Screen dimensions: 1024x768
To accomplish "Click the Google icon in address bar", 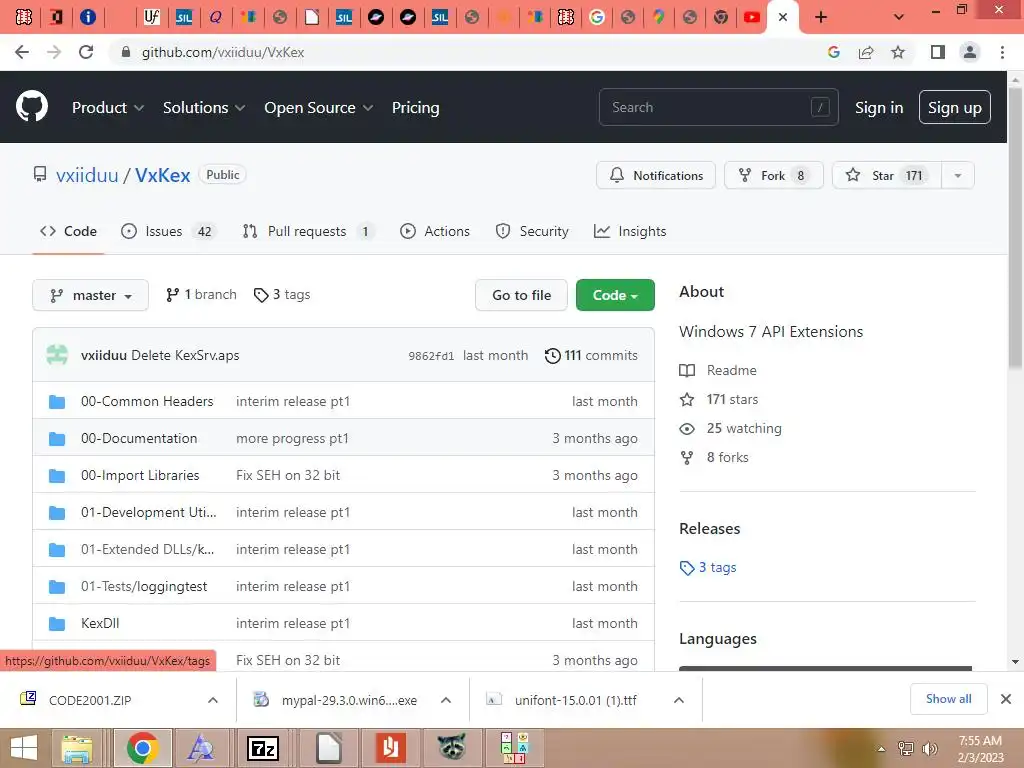I will click(x=834, y=52).
